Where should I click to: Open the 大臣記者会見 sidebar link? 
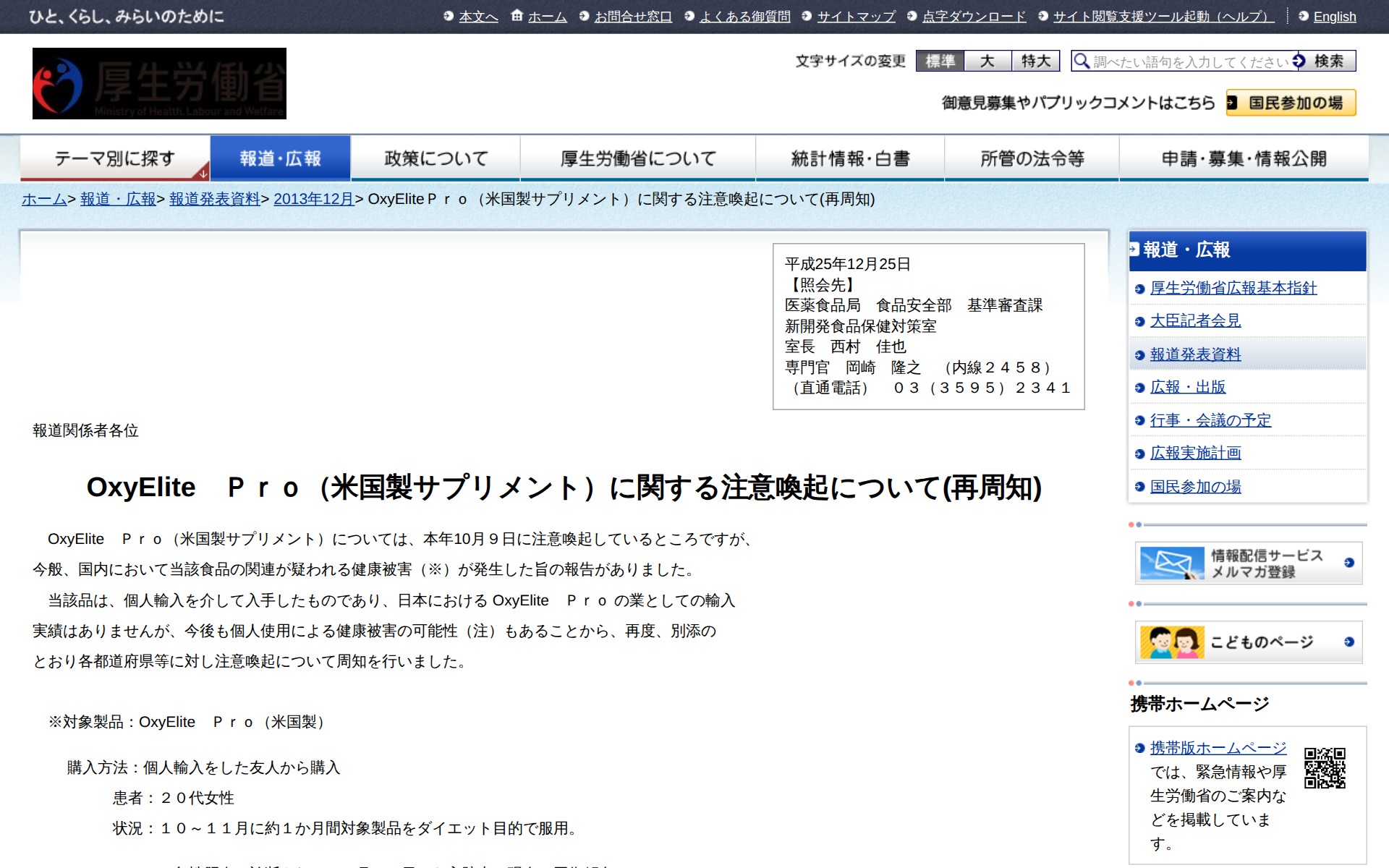pos(1195,320)
